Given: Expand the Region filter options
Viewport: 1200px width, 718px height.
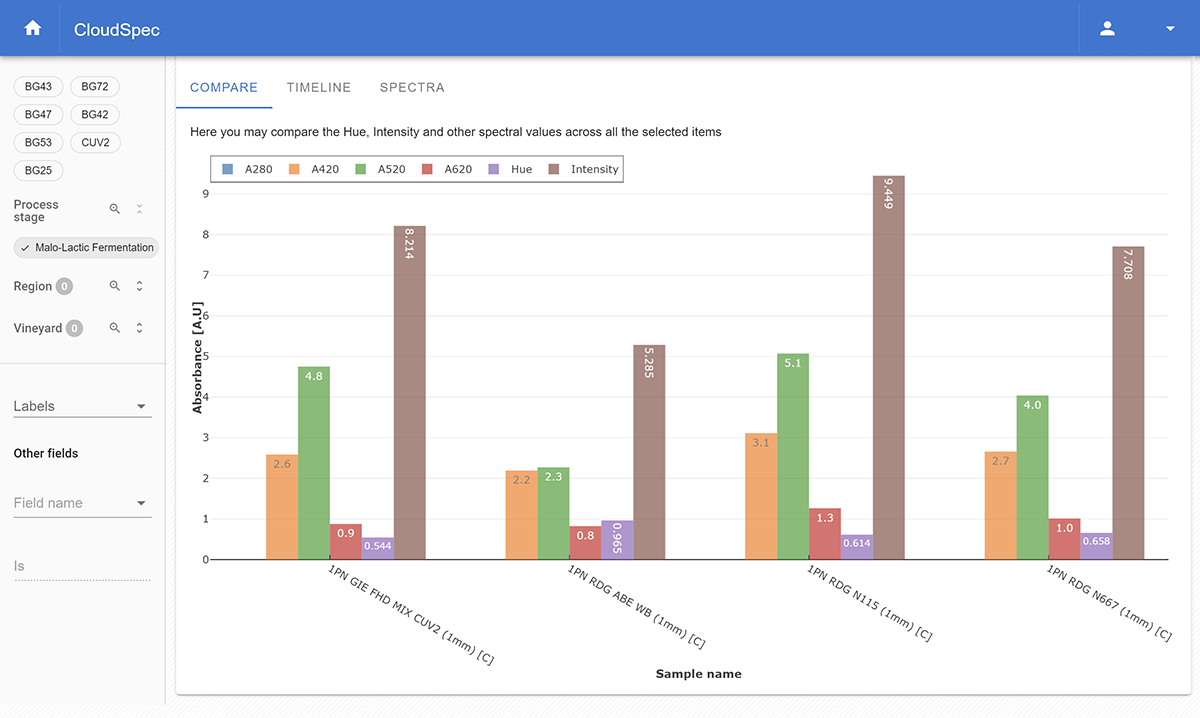Looking at the screenshot, I should tap(138, 286).
